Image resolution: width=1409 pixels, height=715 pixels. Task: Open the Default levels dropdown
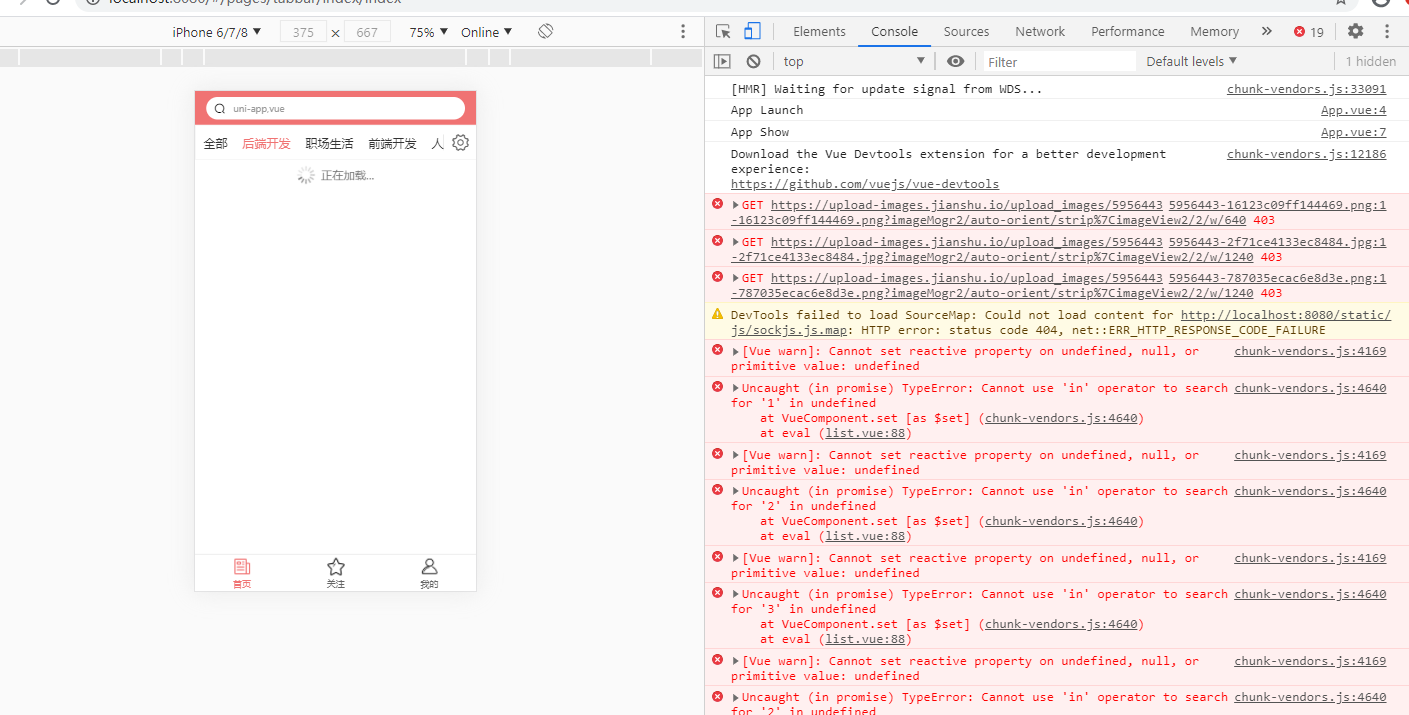1192,61
